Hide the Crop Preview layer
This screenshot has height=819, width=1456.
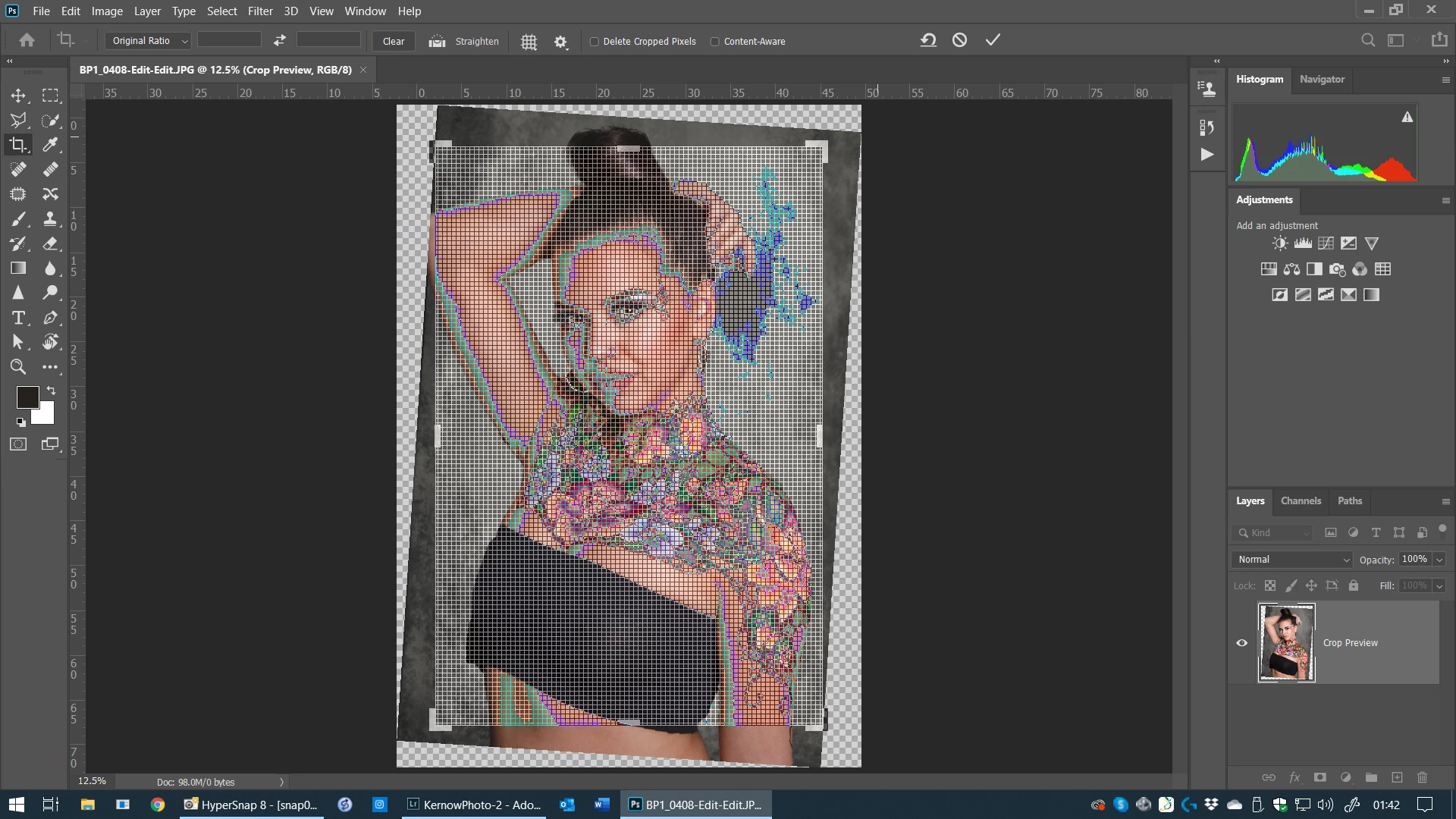(1241, 643)
